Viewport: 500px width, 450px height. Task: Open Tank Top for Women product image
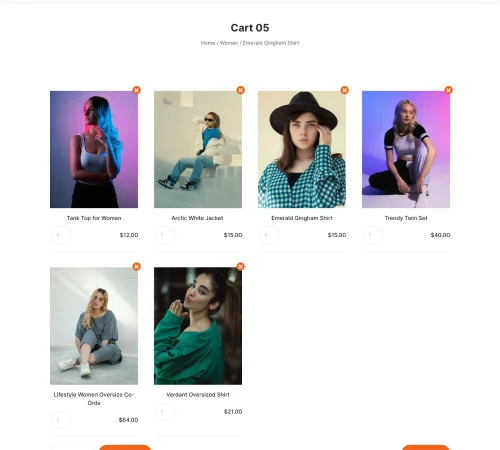94,149
